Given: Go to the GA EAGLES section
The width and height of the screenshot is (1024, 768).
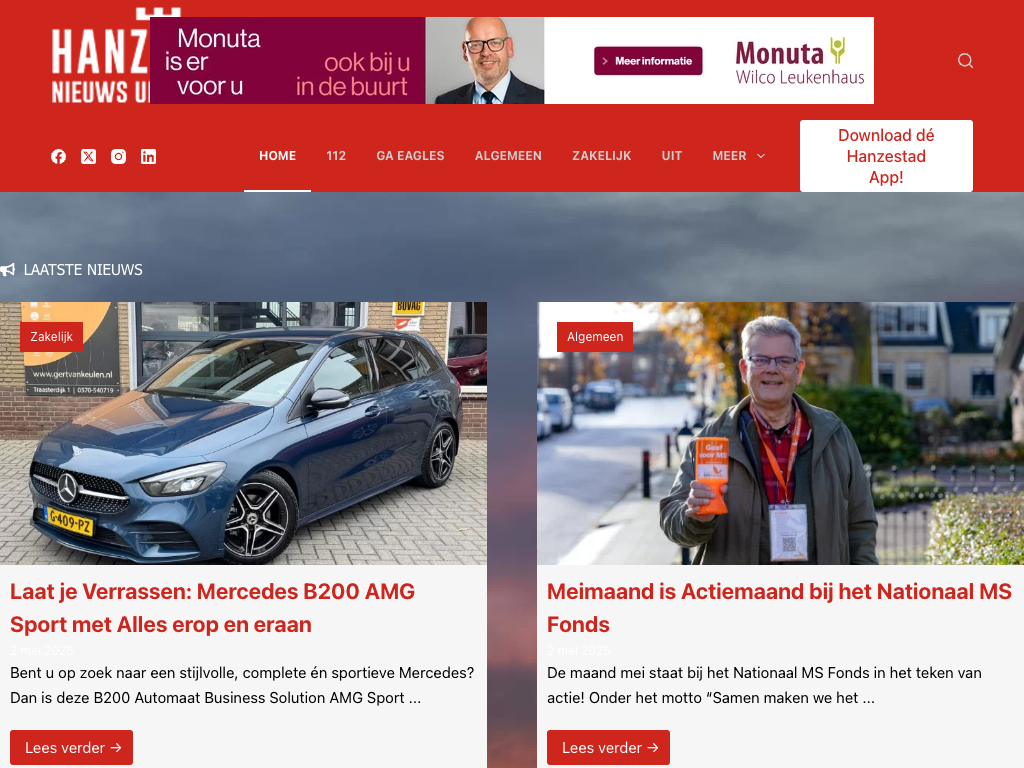Looking at the screenshot, I should click(410, 156).
